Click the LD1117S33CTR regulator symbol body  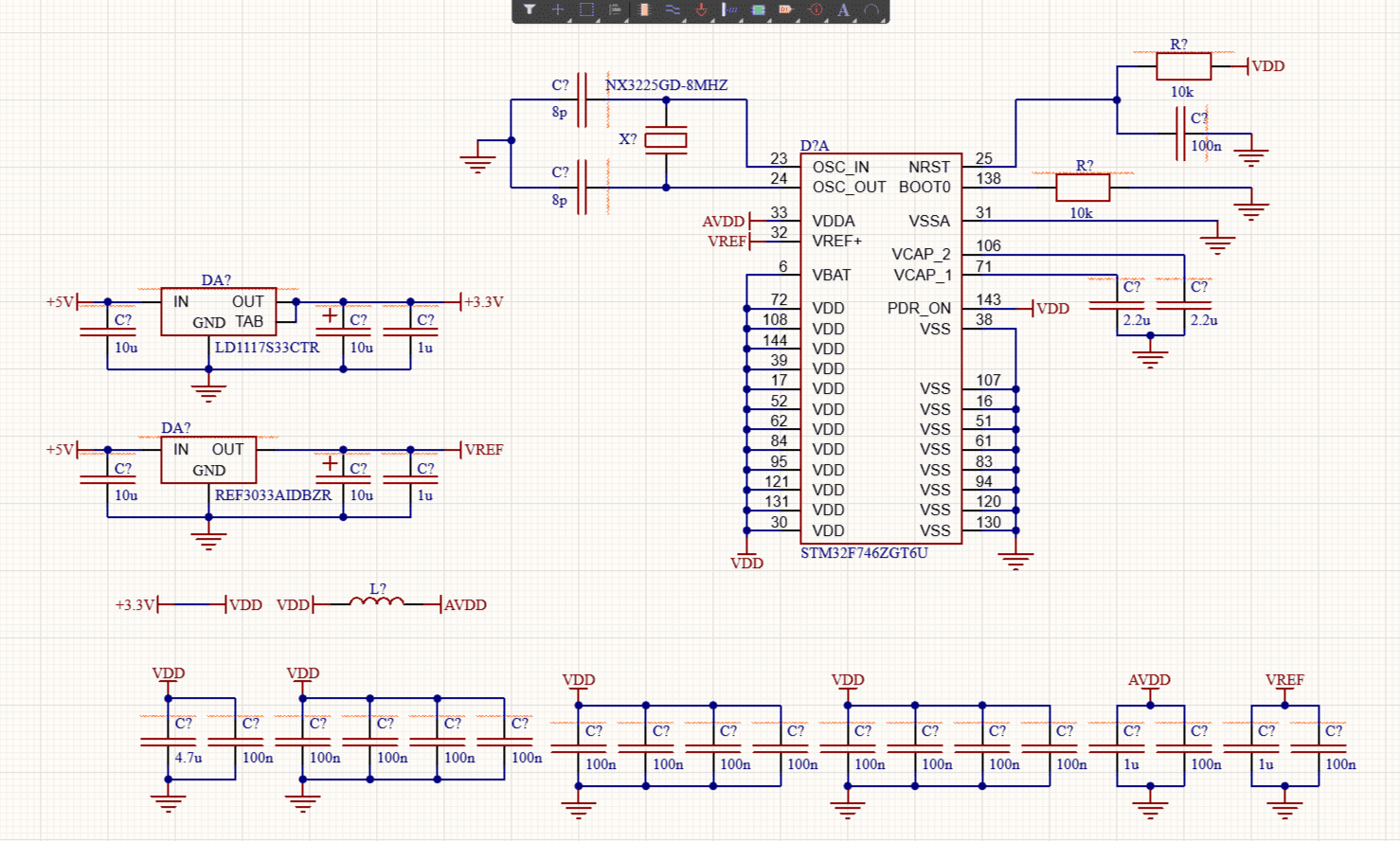pyautogui.click(x=219, y=312)
